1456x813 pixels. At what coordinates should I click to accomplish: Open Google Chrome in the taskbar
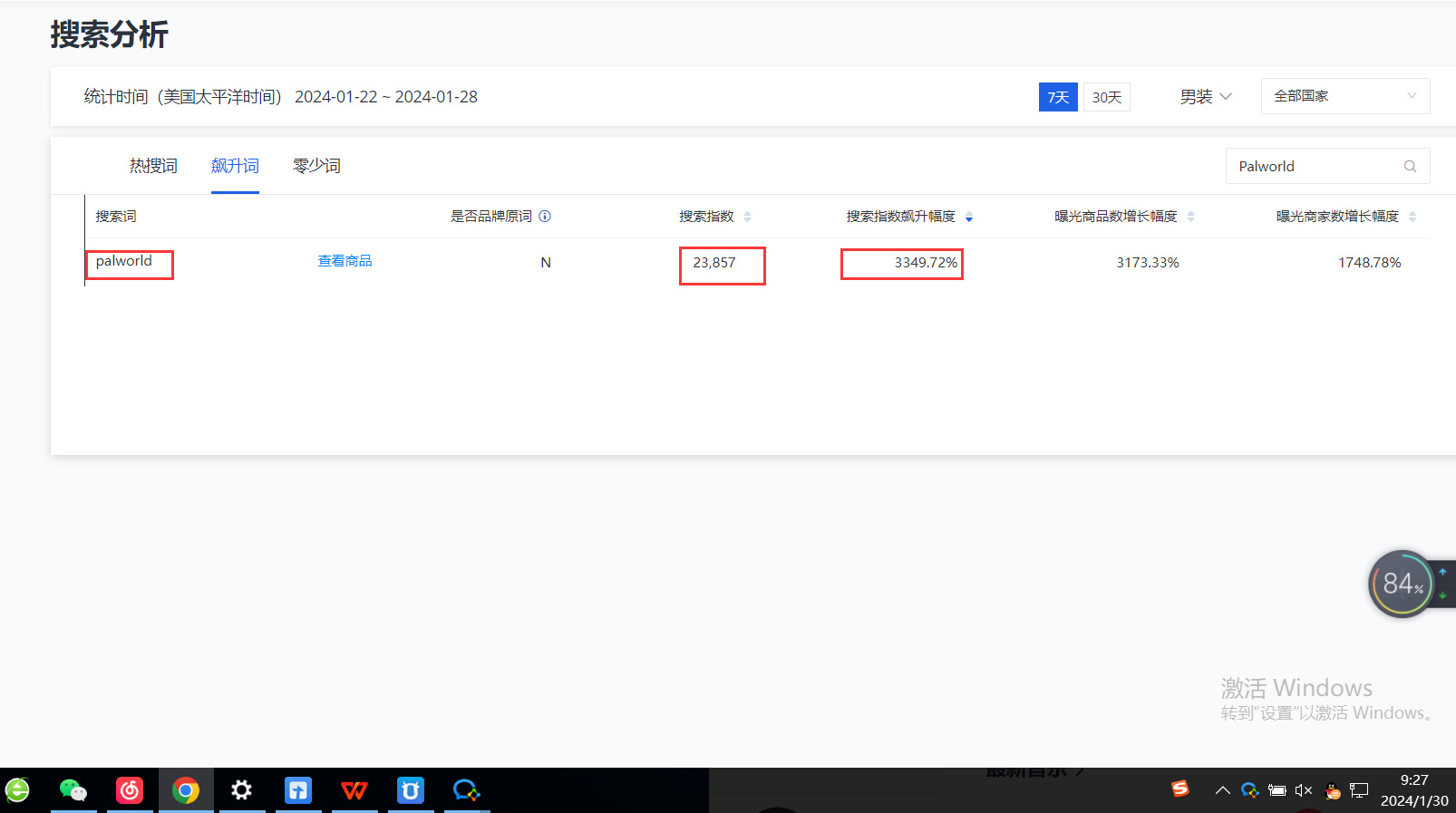pos(186,790)
